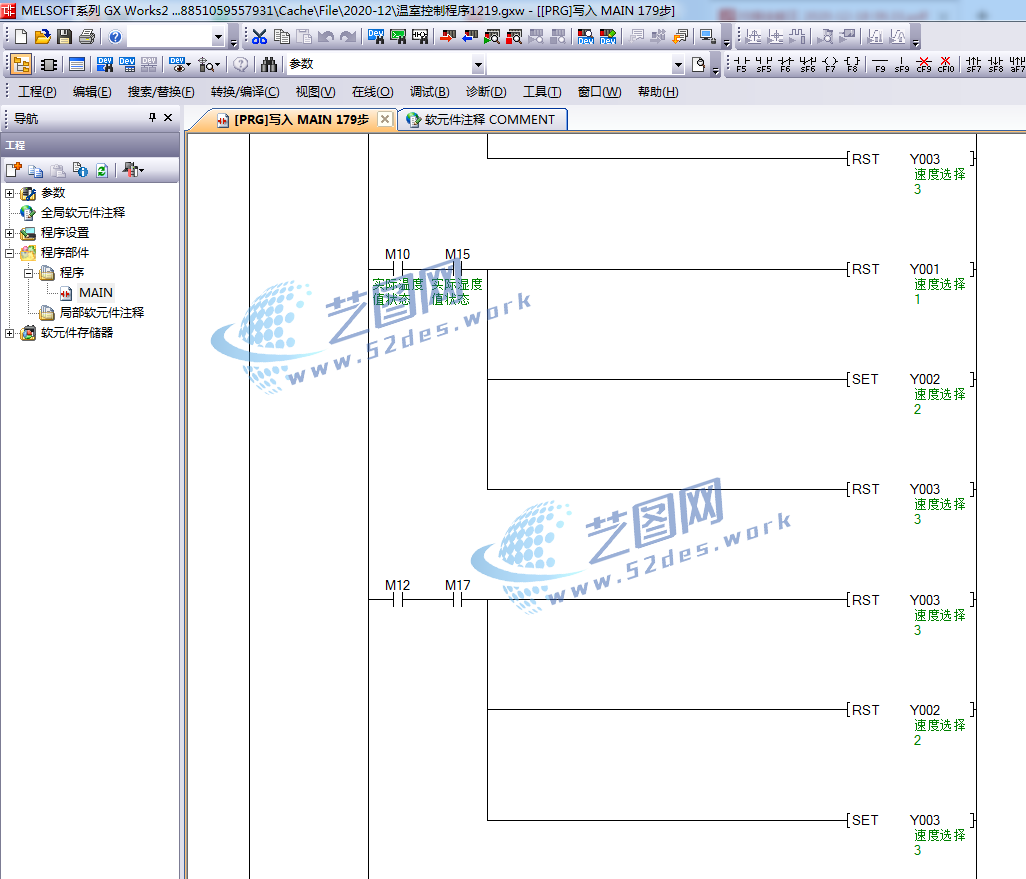
Task: Insert falling pulse contact sF8 icon
Action: click(996, 64)
